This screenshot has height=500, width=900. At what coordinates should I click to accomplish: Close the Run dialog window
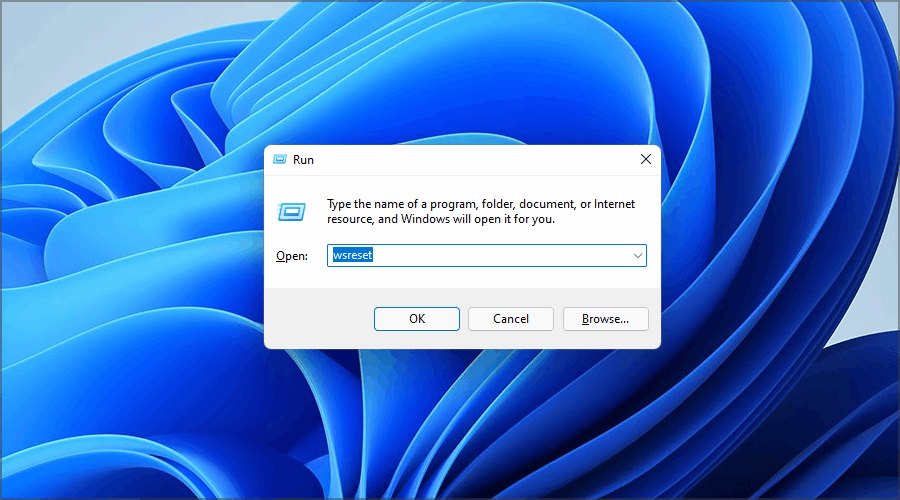(646, 160)
